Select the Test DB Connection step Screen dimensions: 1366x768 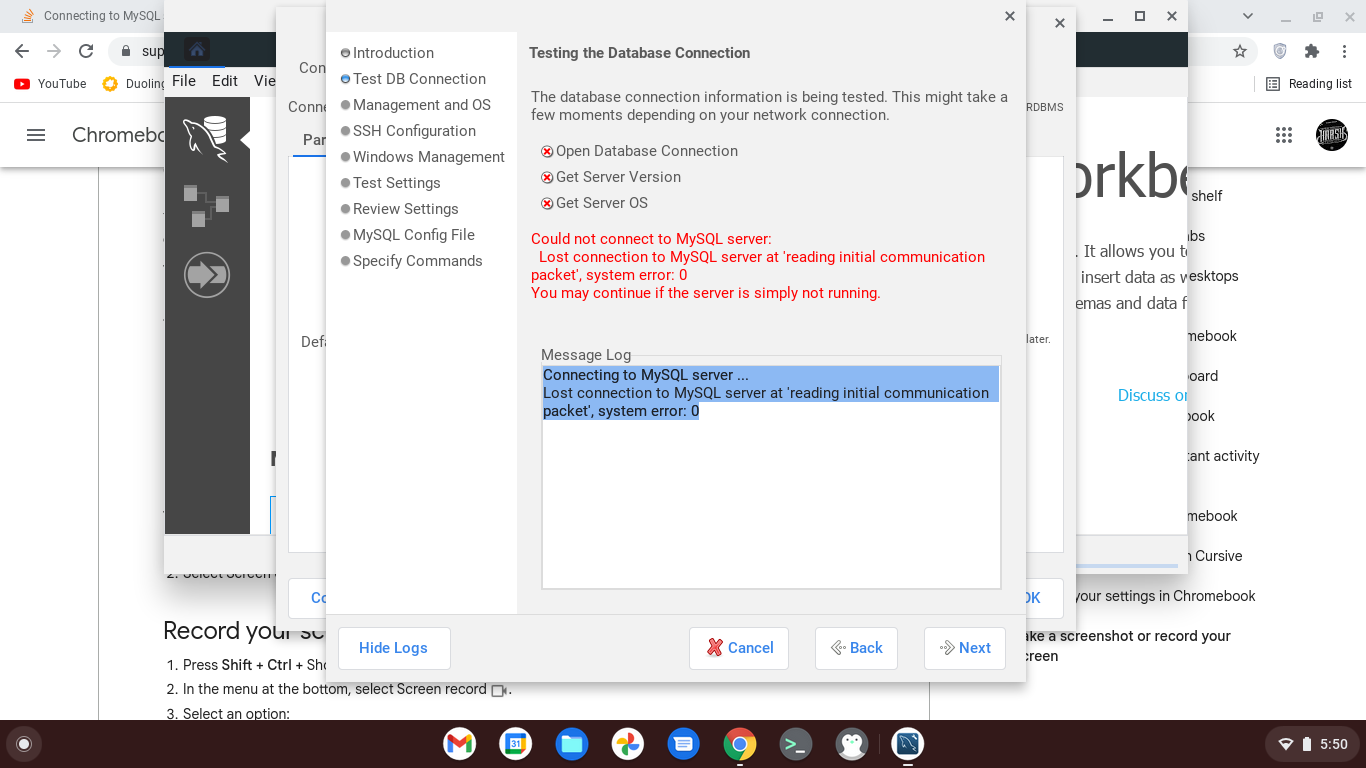(x=413, y=79)
